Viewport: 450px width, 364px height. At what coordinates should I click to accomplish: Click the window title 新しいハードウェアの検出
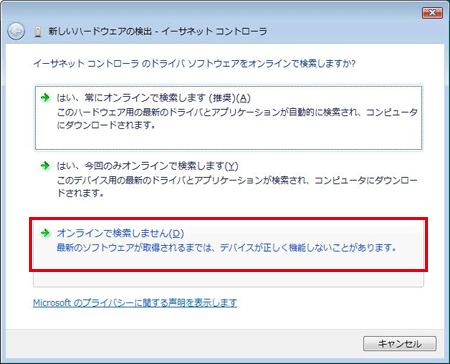100,31
